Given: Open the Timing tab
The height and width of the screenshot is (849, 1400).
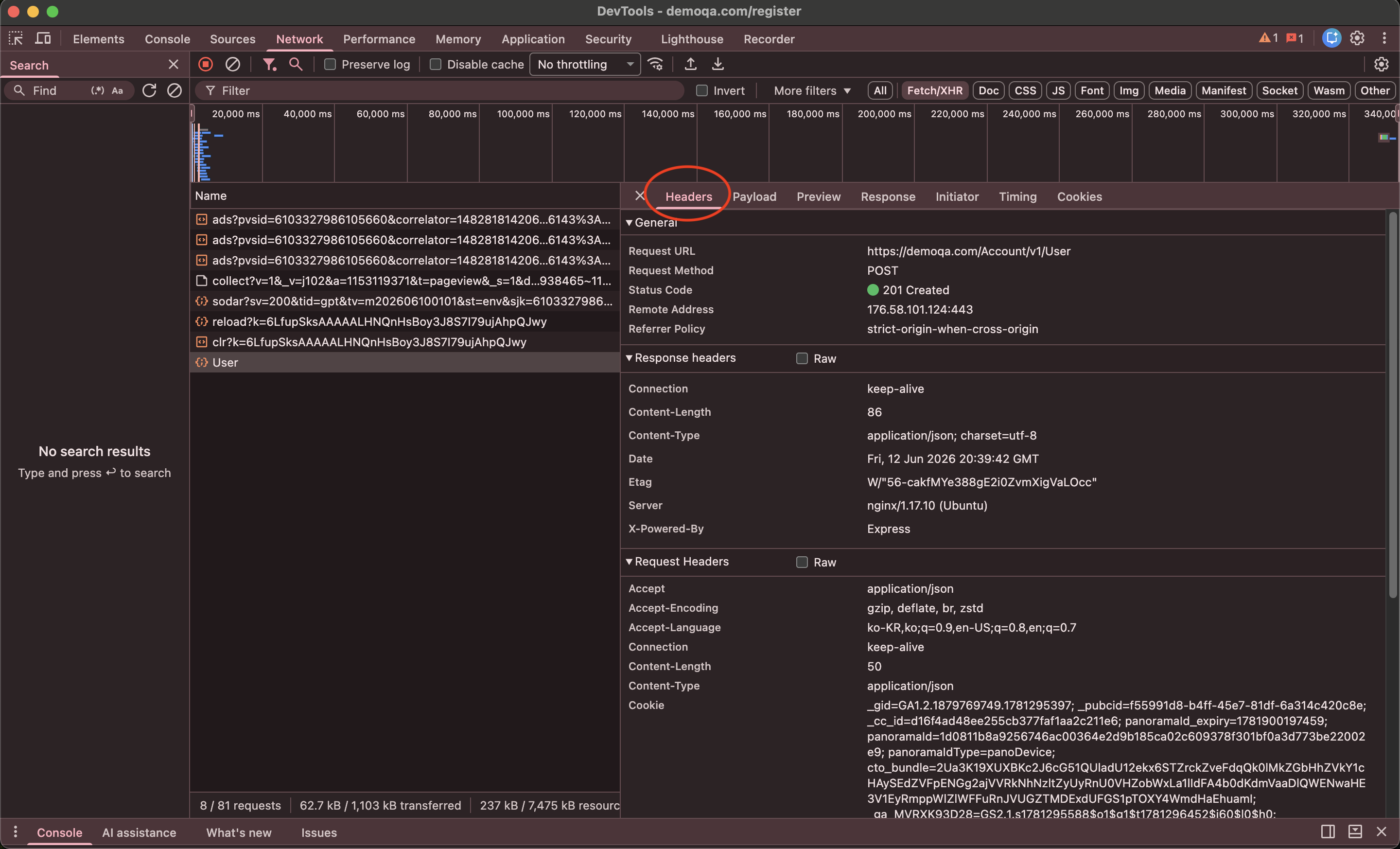Looking at the screenshot, I should click(1017, 196).
